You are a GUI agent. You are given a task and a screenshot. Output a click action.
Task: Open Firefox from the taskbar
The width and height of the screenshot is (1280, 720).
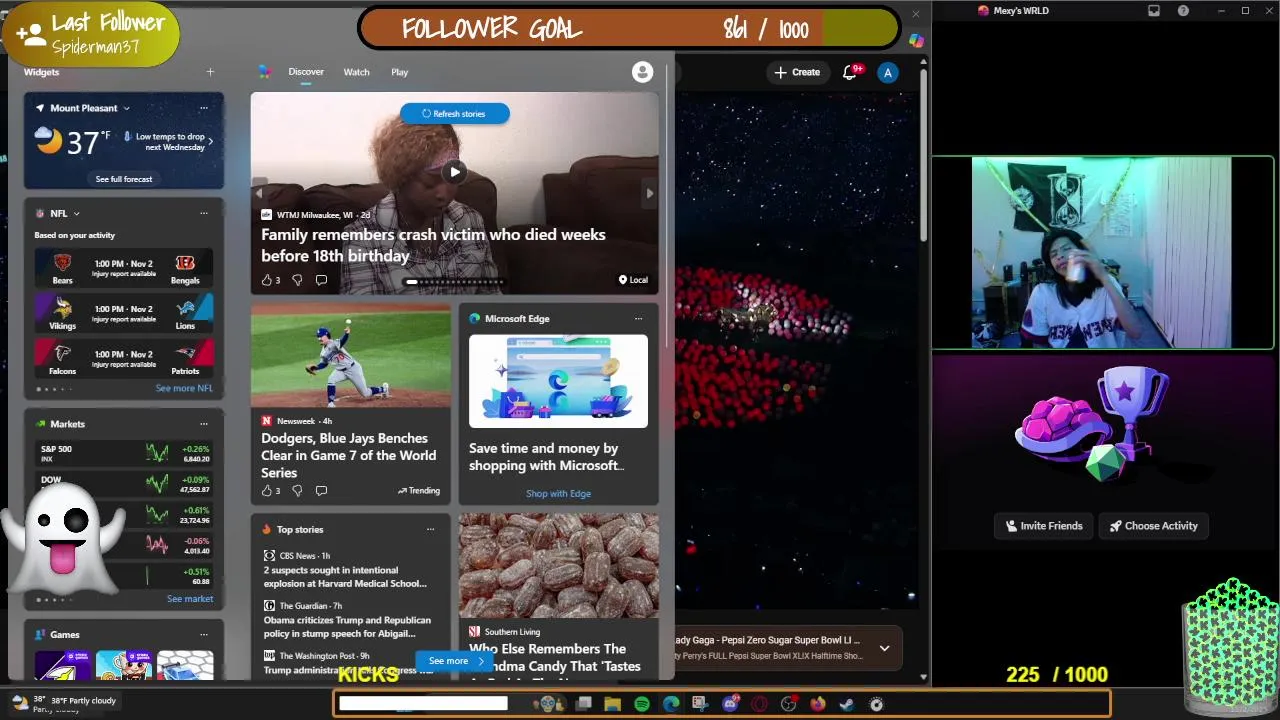pyautogui.click(x=818, y=704)
